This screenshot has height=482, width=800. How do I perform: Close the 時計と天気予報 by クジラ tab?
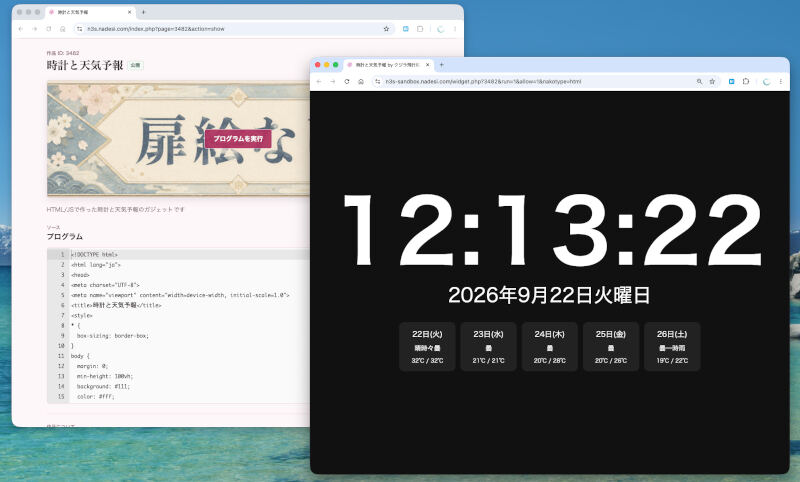428,65
